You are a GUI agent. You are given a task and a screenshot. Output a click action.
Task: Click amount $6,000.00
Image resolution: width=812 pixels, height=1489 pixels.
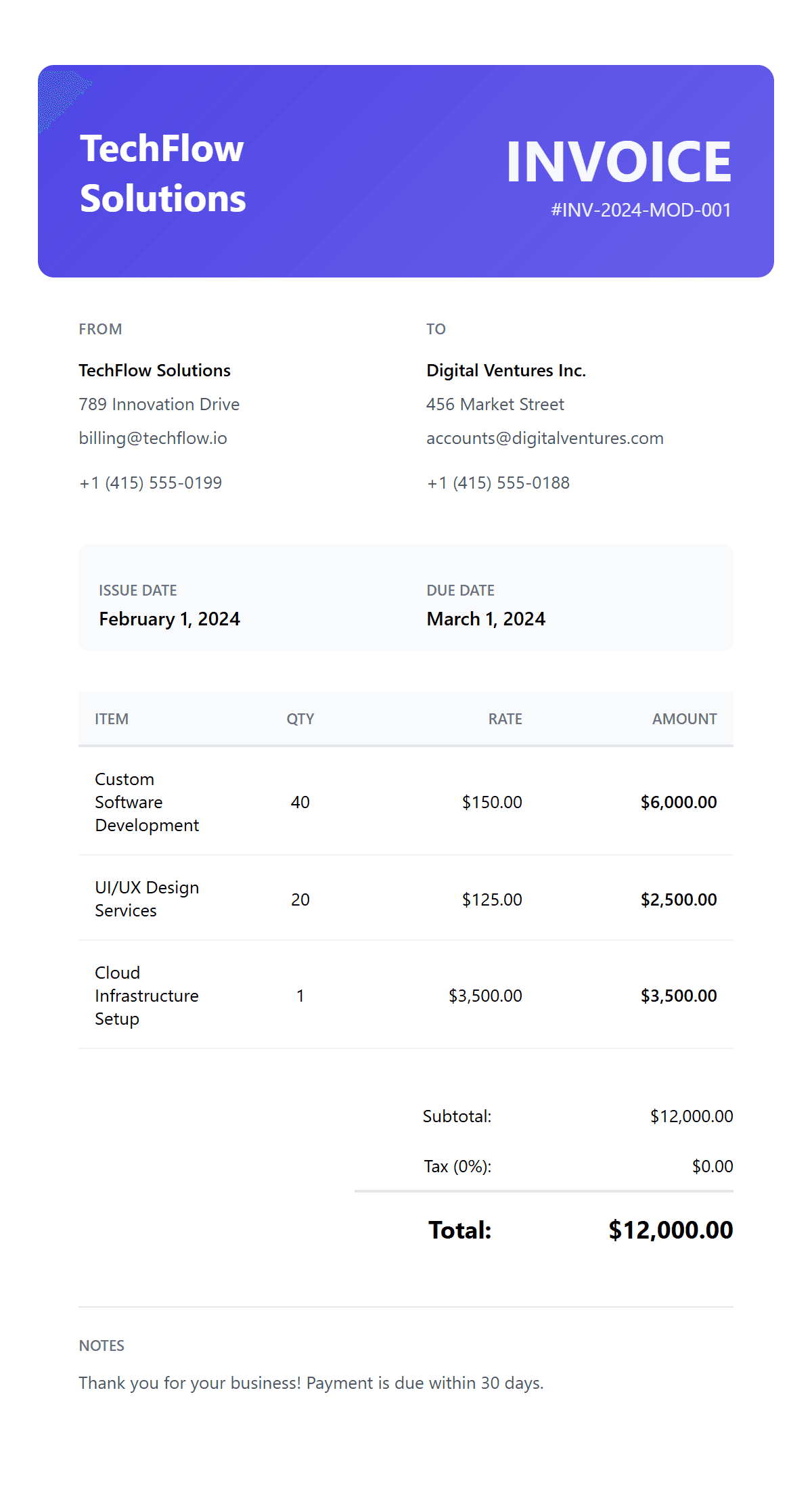679,802
